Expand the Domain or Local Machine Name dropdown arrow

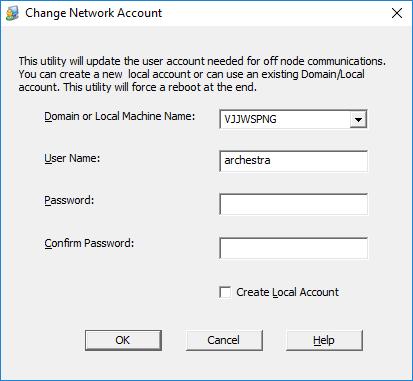(358, 119)
